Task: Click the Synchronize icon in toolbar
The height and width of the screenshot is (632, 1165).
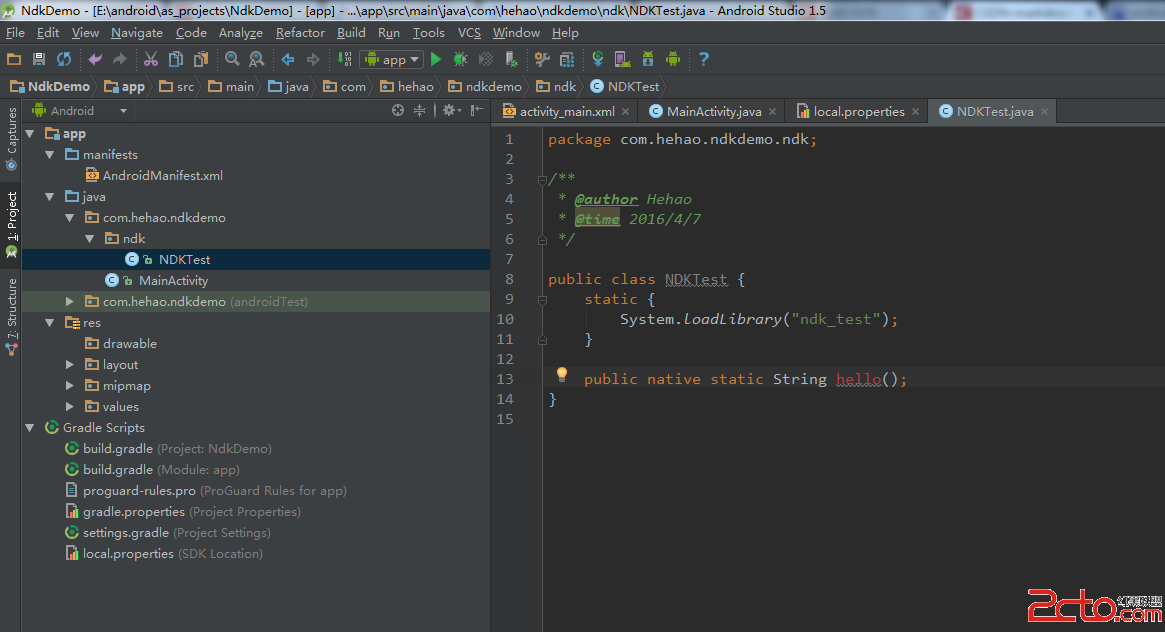Action: (64, 60)
